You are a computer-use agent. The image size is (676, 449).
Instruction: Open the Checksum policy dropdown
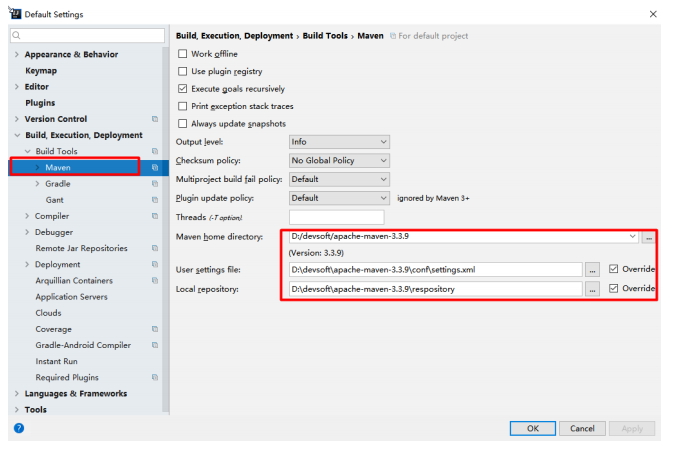point(339,160)
